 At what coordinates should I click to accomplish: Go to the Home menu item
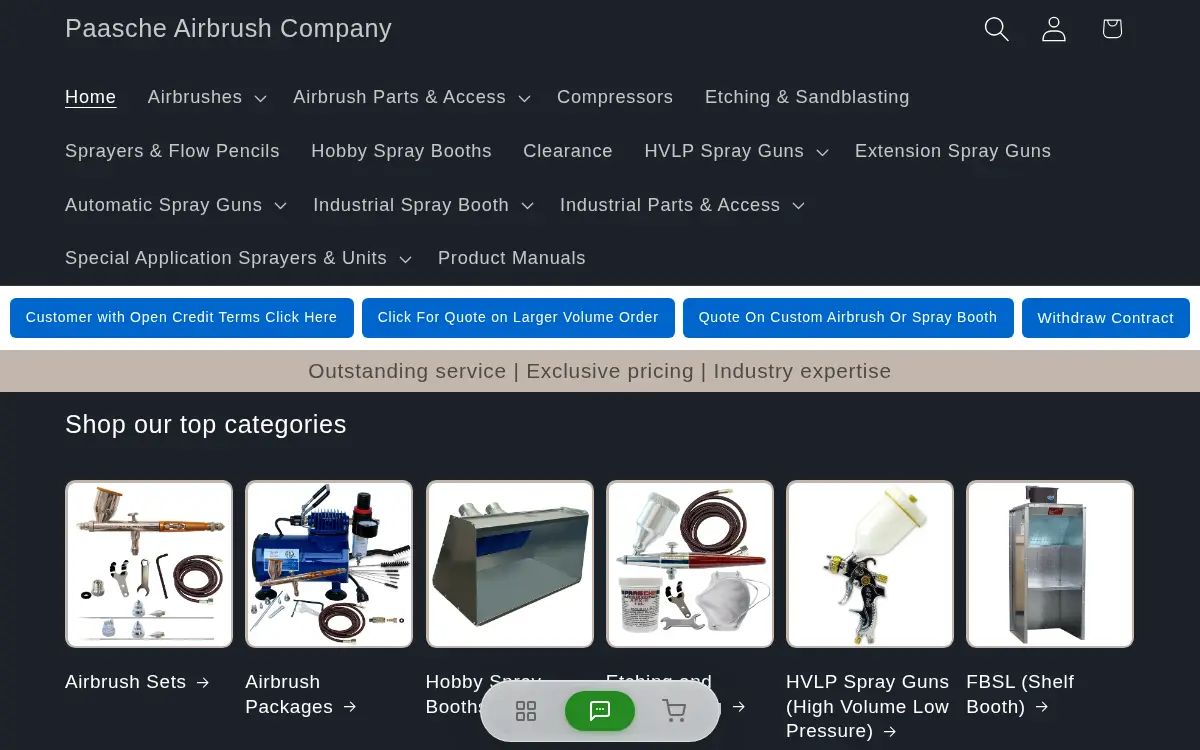click(x=91, y=97)
